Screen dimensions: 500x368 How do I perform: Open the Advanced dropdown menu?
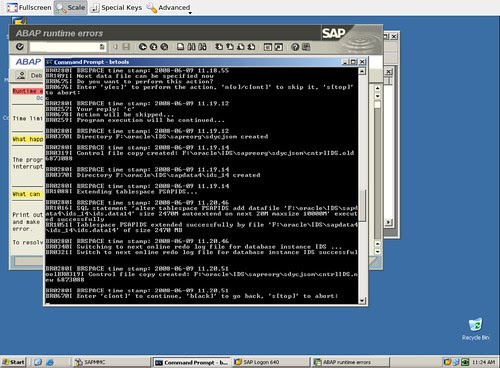coord(169,7)
